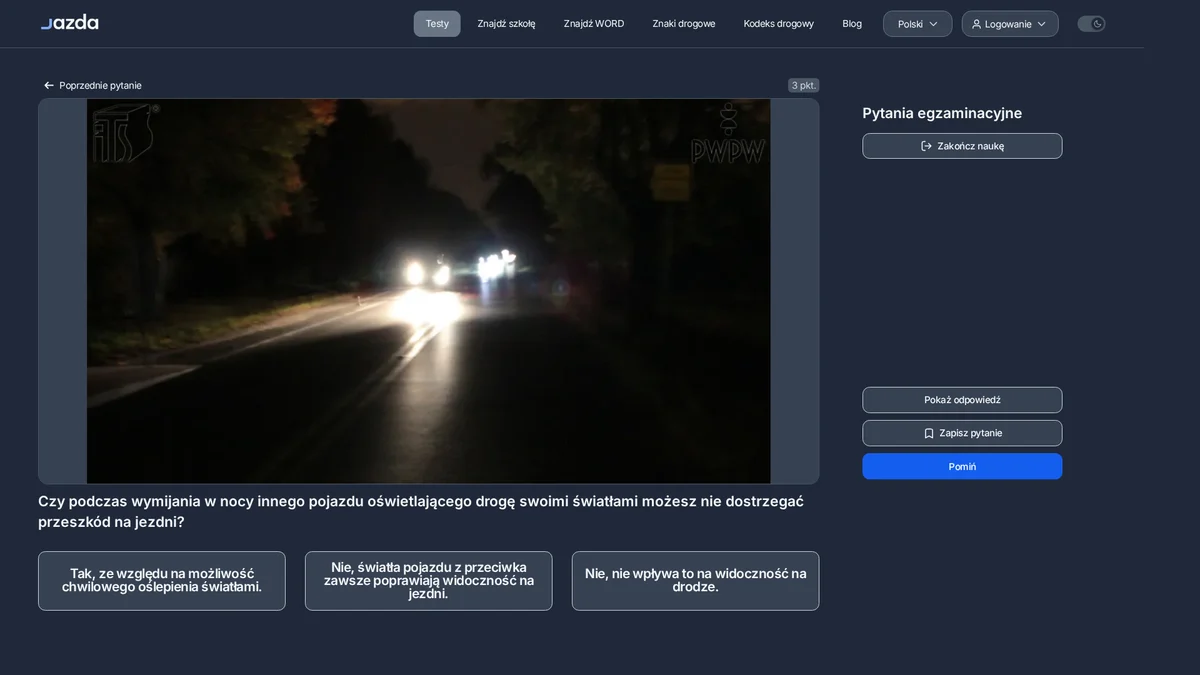Open the Testy menu item
This screenshot has width=1200, height=675.
(437, 24)
